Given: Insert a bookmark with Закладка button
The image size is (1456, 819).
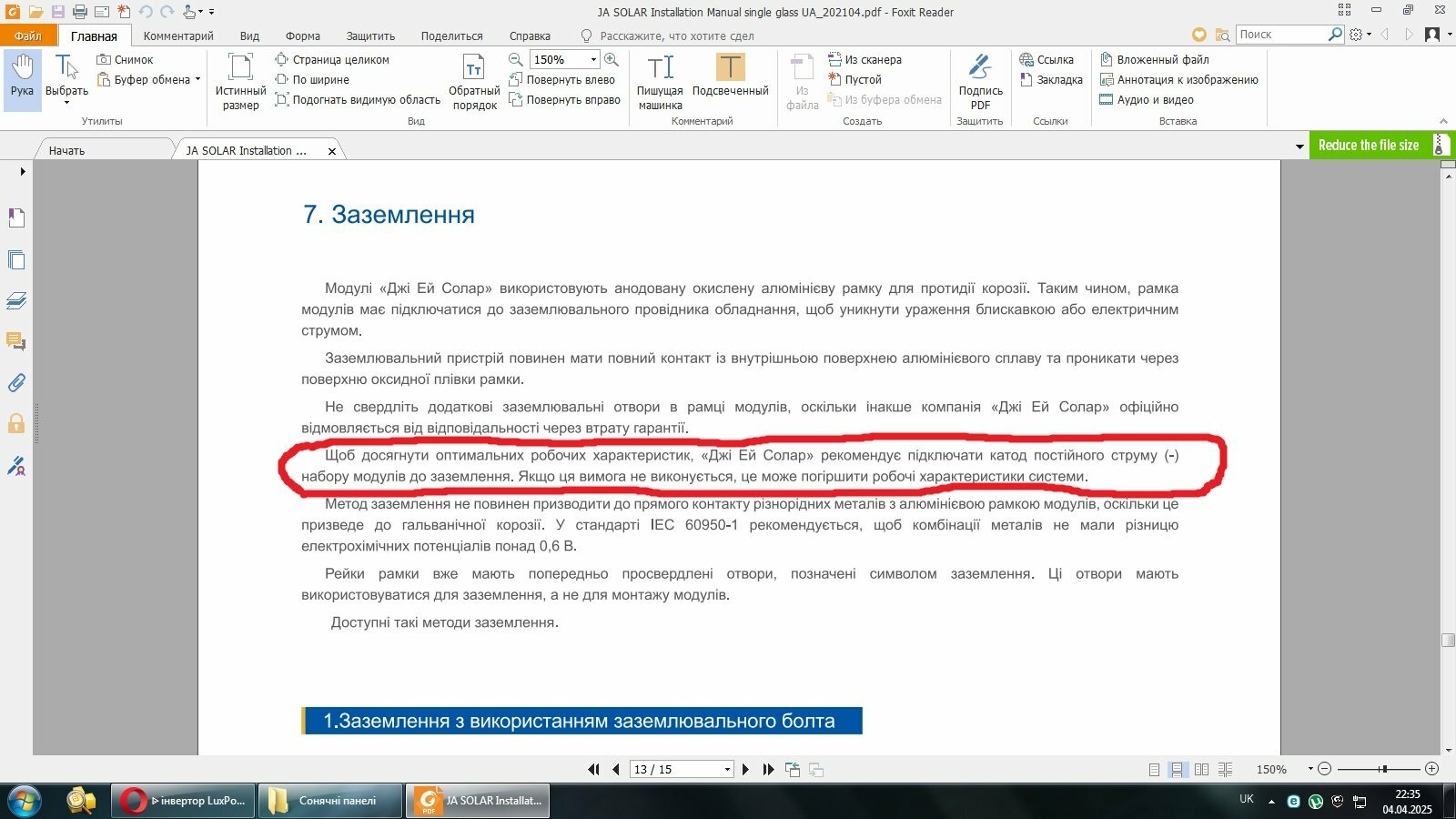Looking at the screenshot, I should click(x=1051, y=80).
